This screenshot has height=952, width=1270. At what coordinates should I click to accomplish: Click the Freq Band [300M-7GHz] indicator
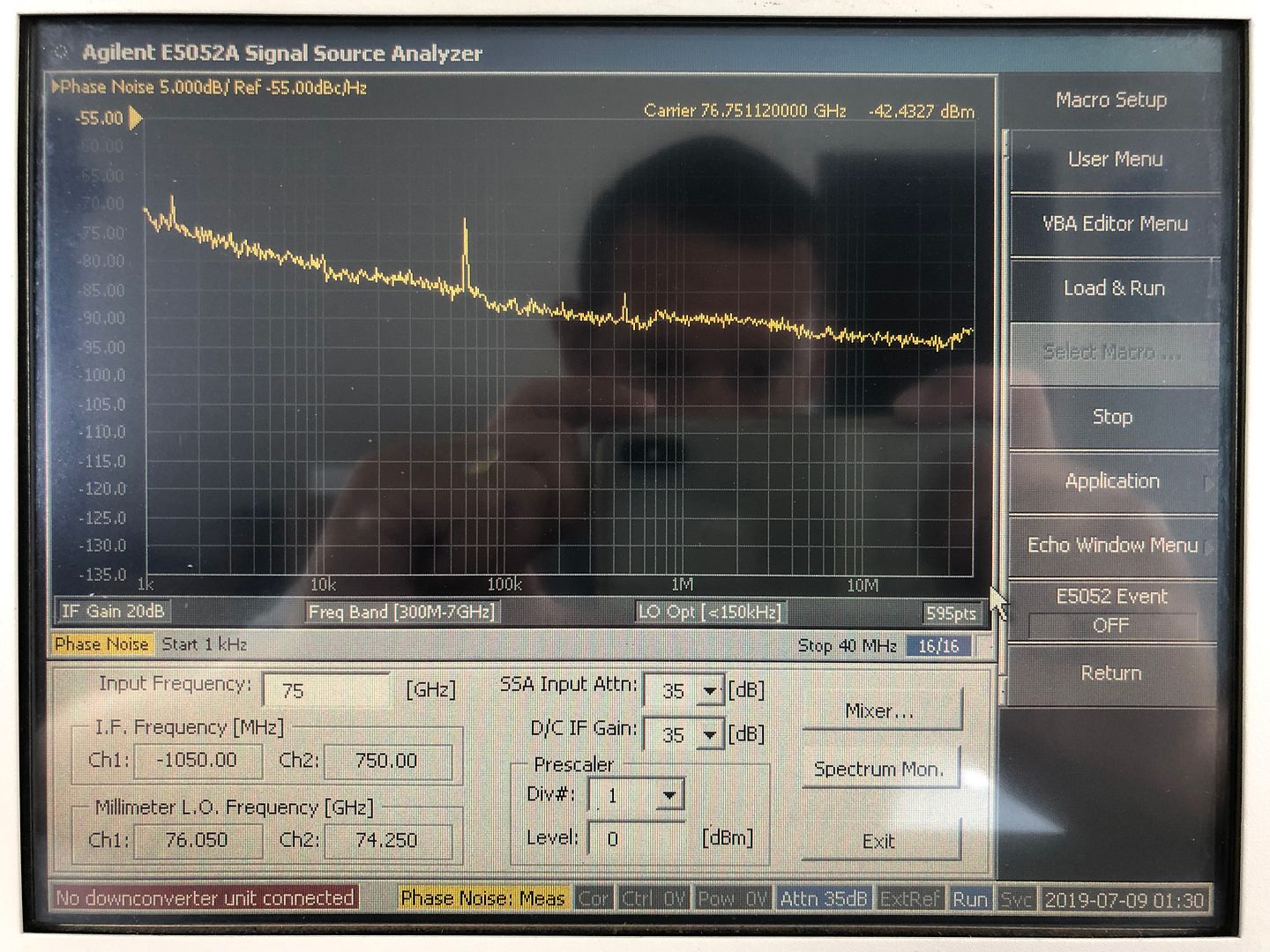point(401,612)
